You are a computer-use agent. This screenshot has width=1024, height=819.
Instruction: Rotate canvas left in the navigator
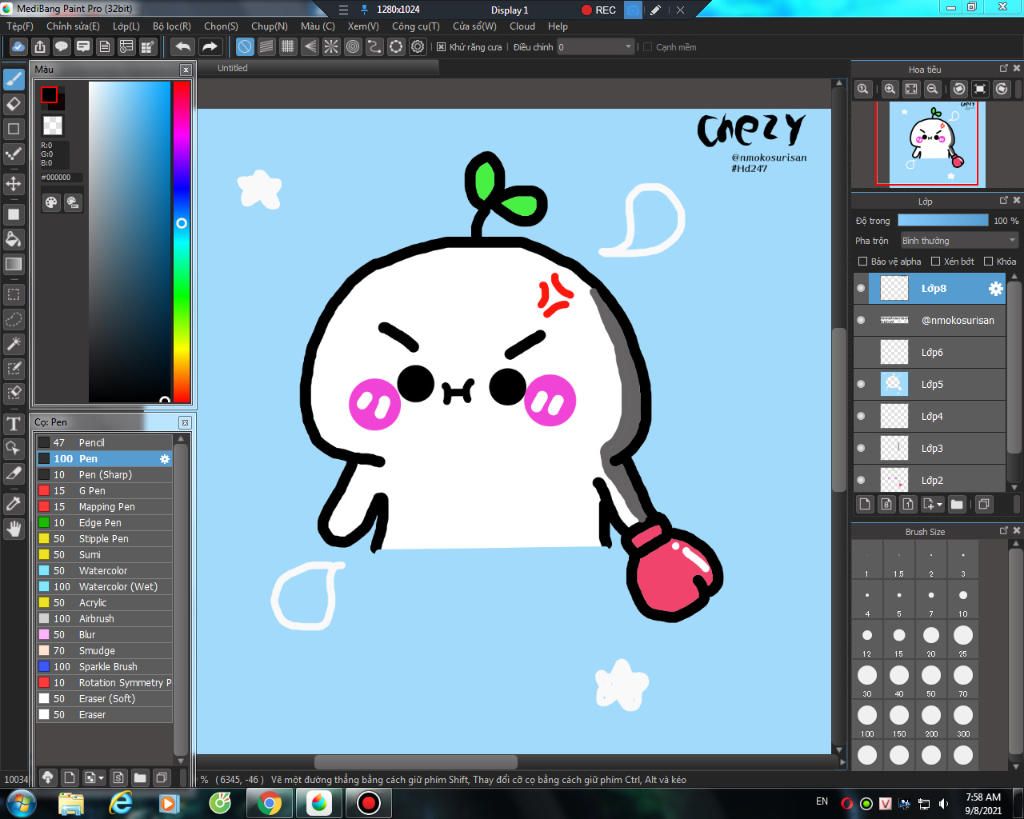click(x=959, y=89)
